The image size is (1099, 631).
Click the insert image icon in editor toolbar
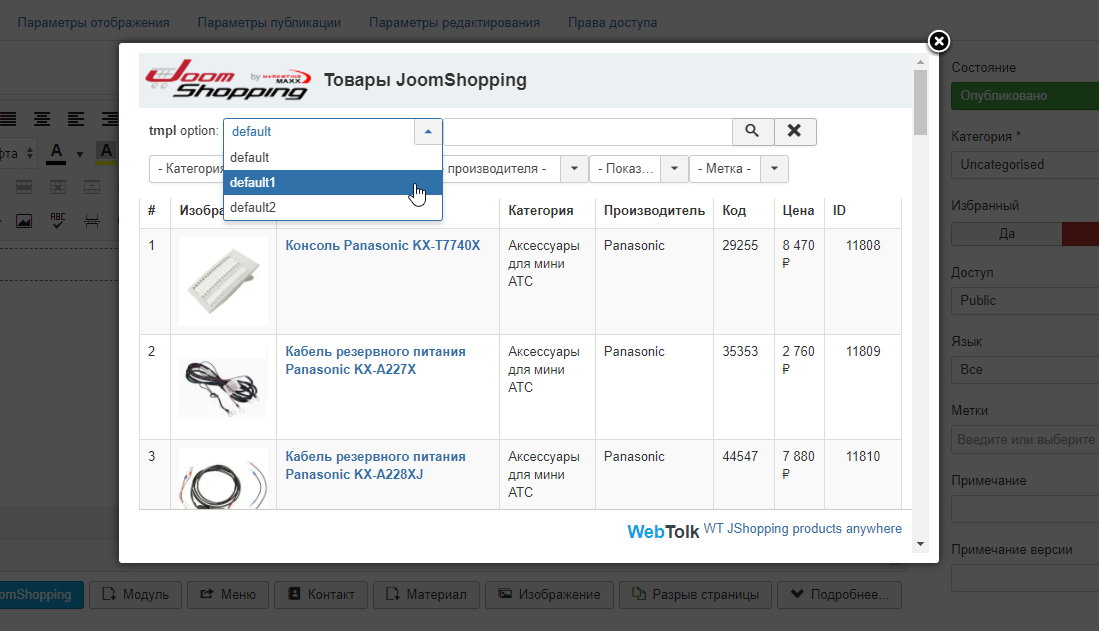tap(24, 221)
